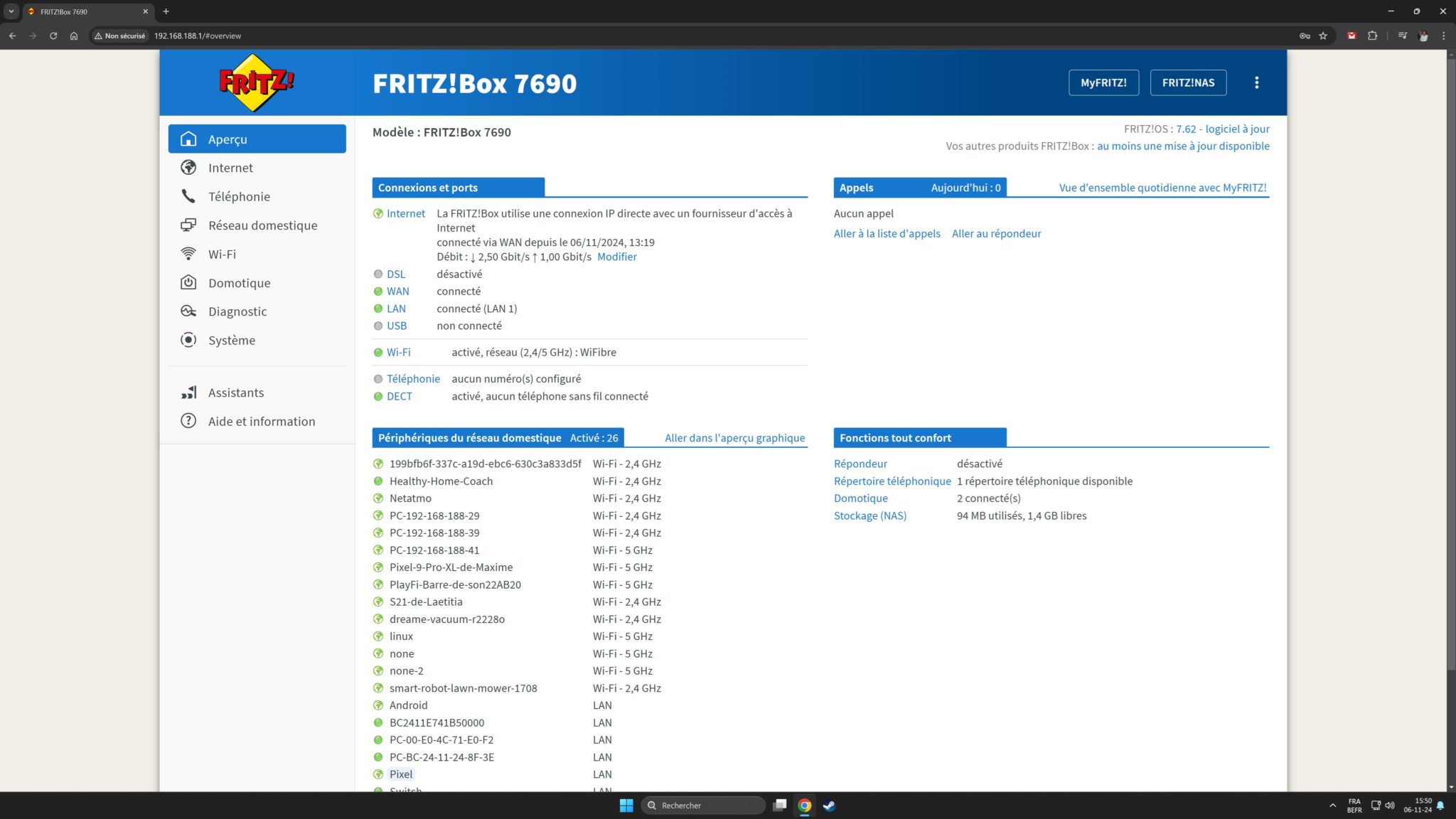This screenshot has height=819, width=1456.
Task: Click 'au moins une mise à jour disponible'
Action: 1183,146
